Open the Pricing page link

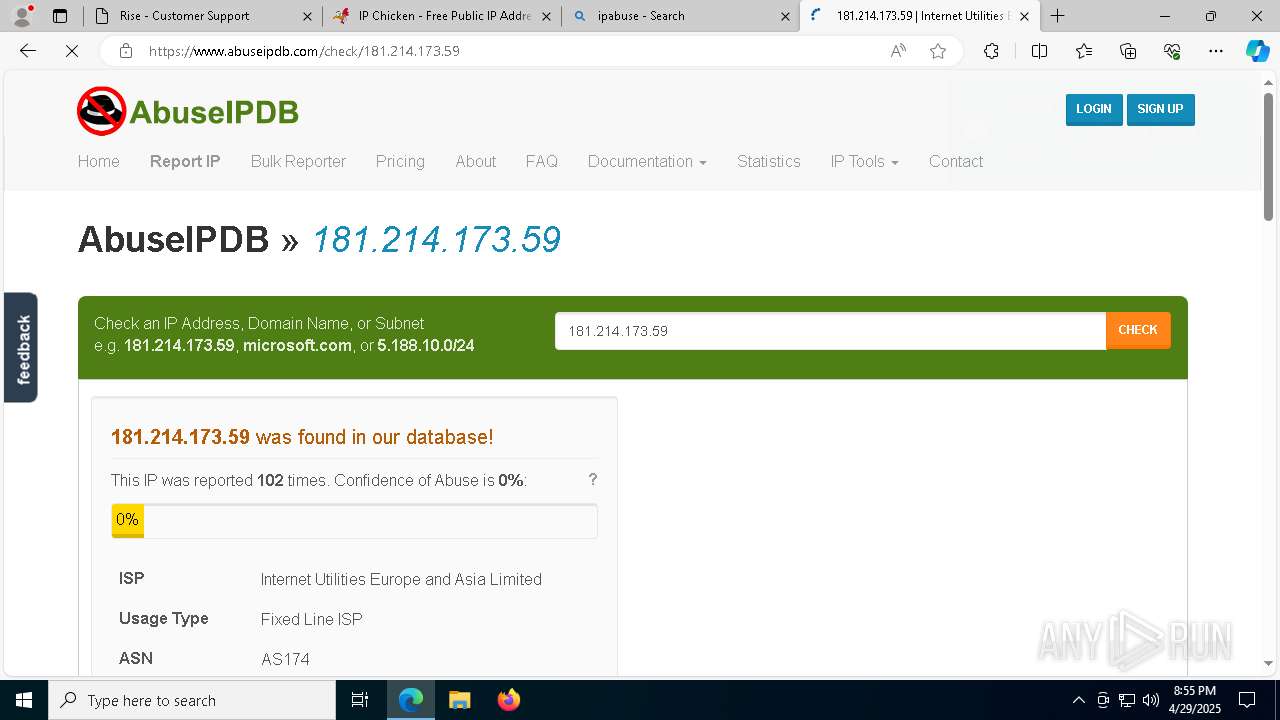pyautogui.click(x=400, y=161)
